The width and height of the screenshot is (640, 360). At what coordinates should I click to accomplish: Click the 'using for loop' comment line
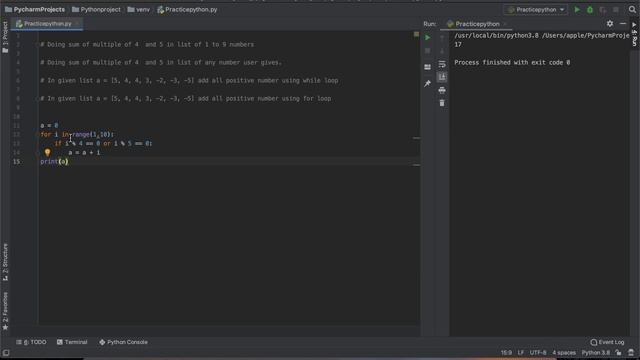[186, 98]
